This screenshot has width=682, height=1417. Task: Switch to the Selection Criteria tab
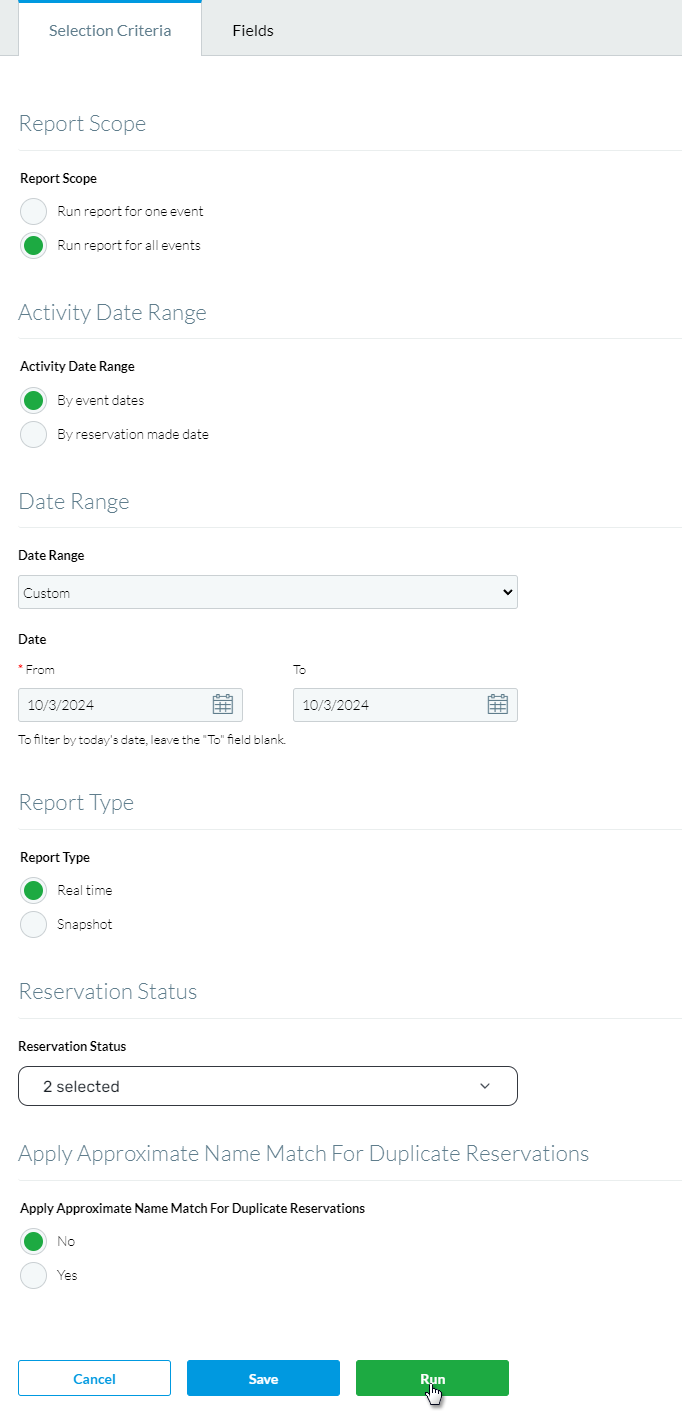coord(110,30)
